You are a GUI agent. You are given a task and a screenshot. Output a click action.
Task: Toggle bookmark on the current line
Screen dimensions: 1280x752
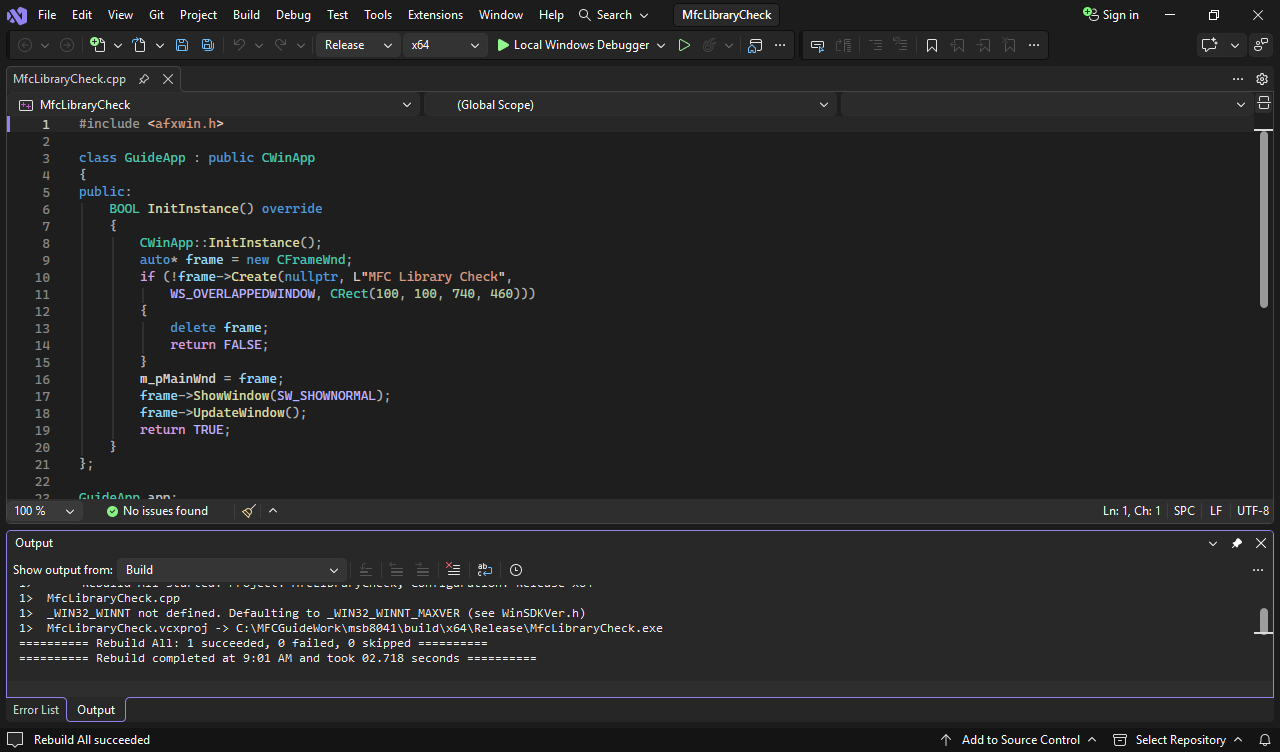tap(932, 45)
